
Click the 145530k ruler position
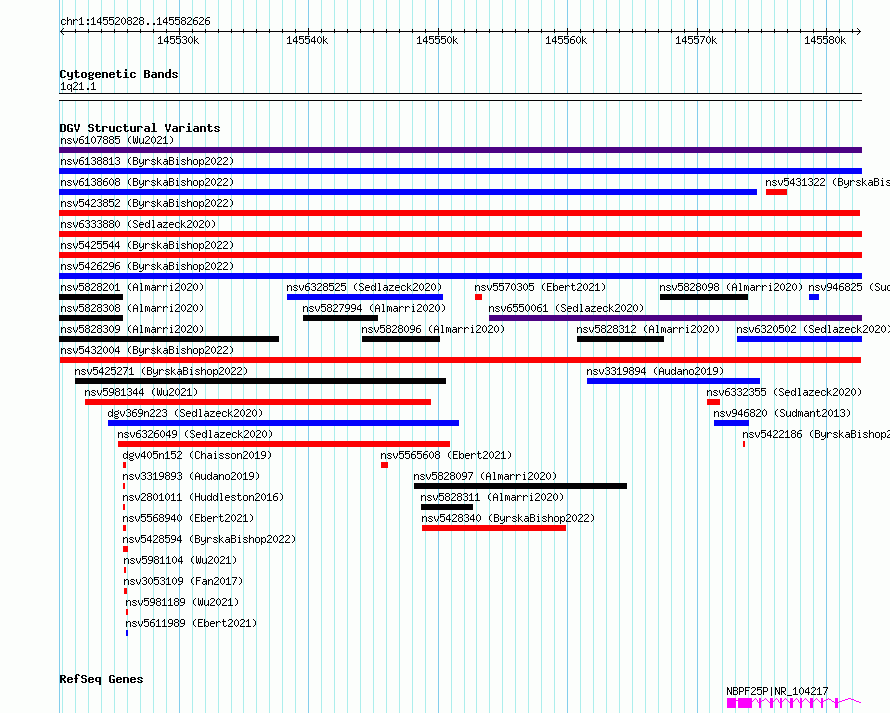click(178, 40)
